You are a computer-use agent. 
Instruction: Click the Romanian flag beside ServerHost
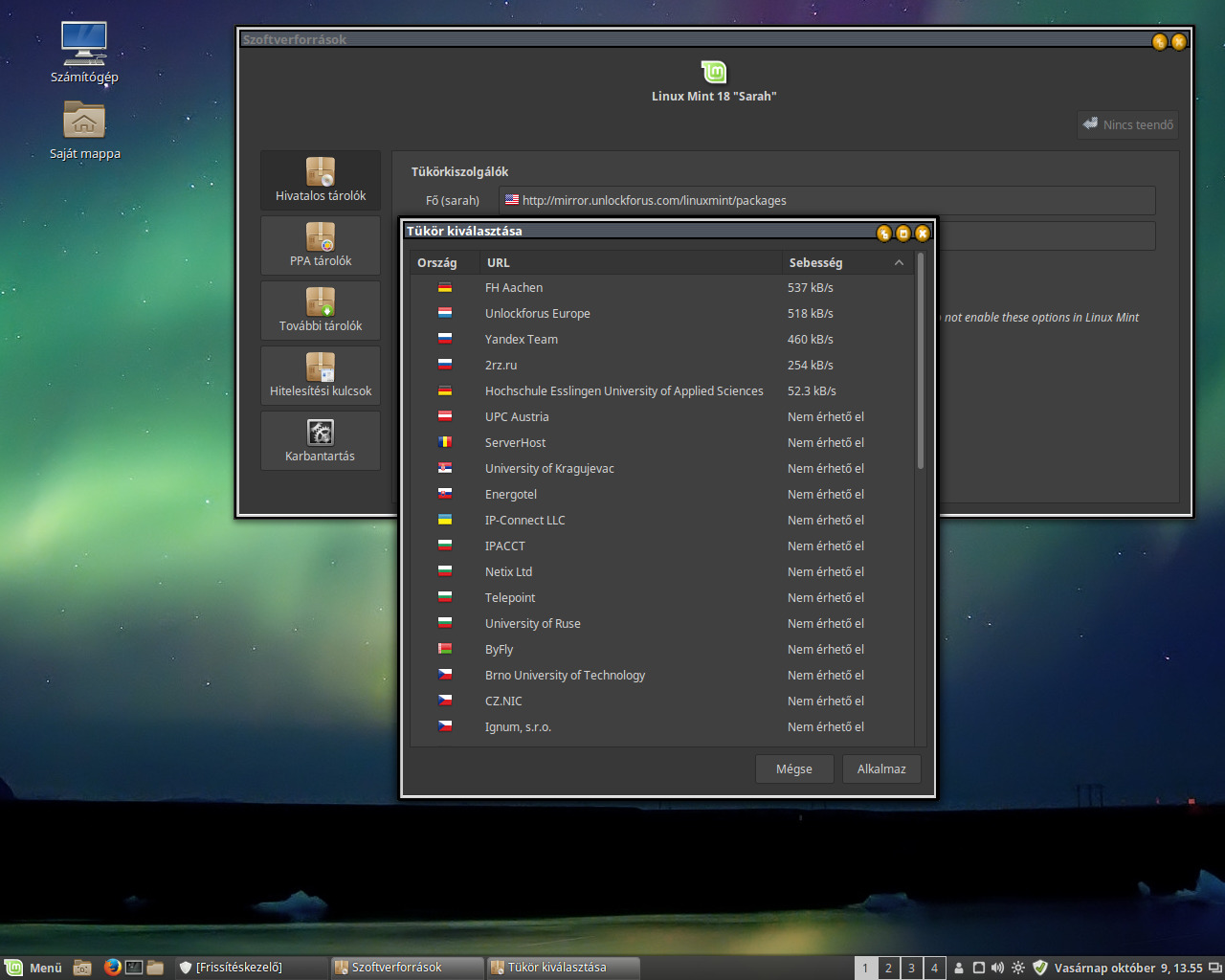445,442
